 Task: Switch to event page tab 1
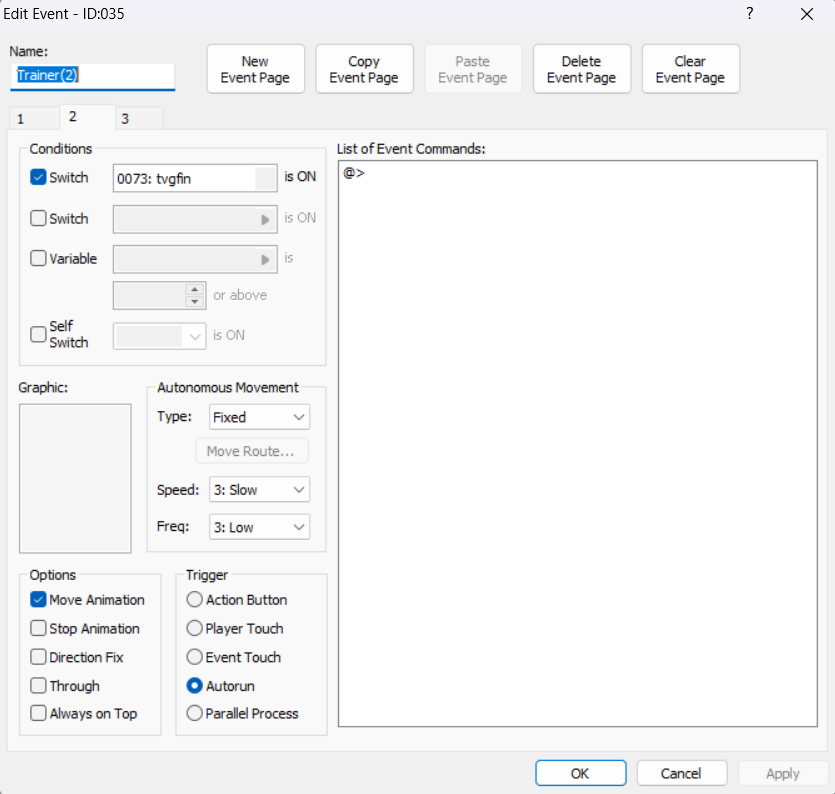[x=22, y=119]
